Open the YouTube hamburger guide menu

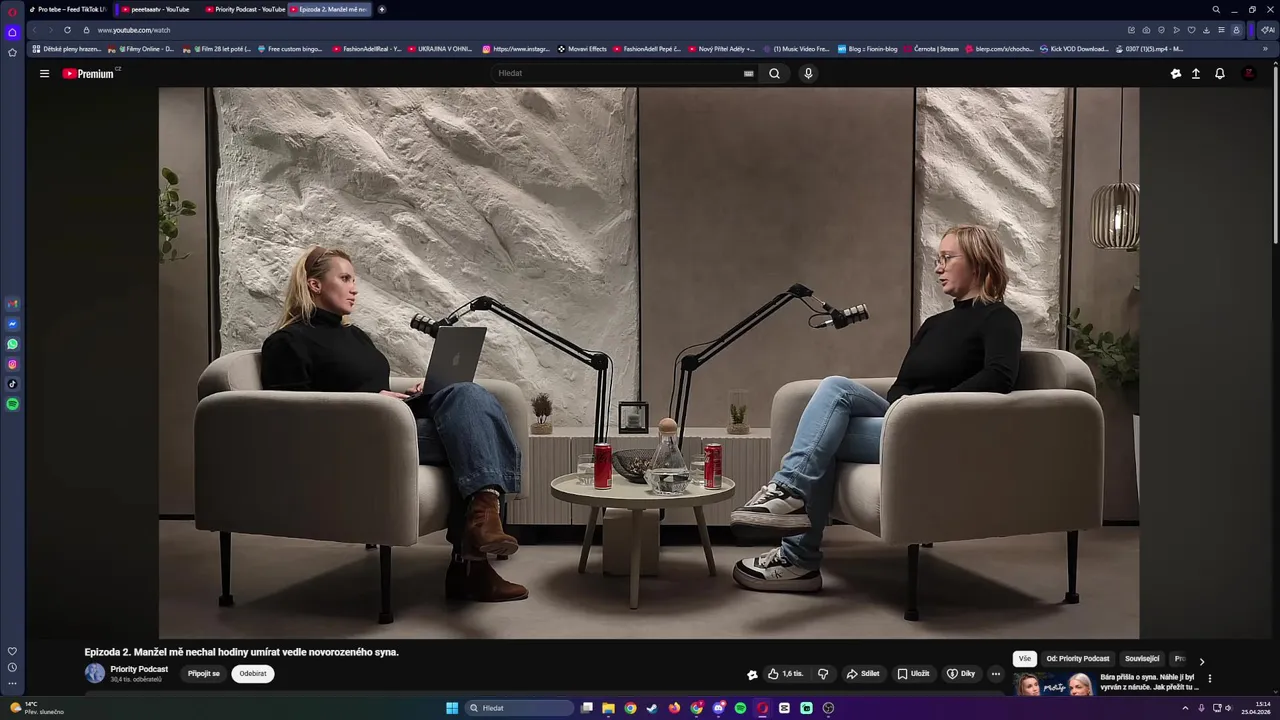click(x=44, y=73)
